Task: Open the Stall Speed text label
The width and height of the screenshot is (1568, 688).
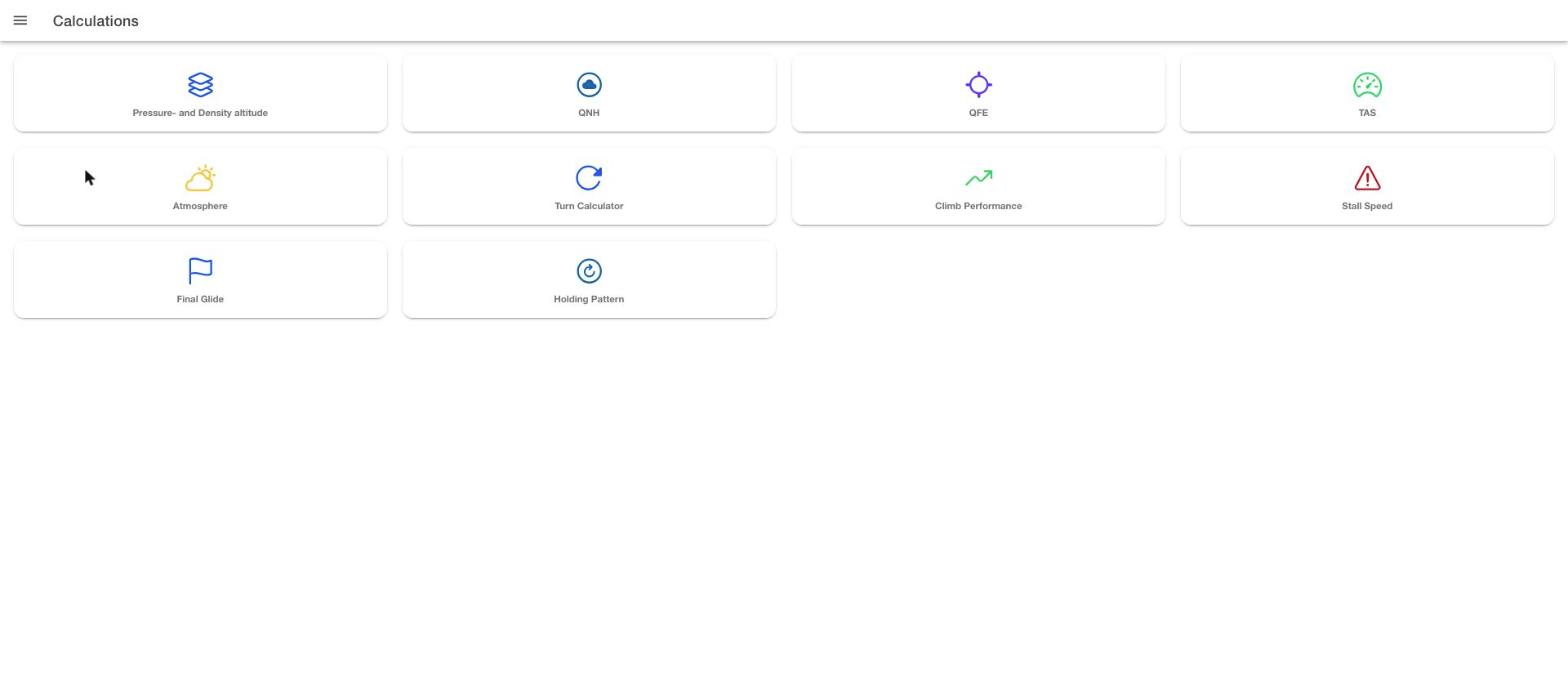Action: coord(1367,206)
